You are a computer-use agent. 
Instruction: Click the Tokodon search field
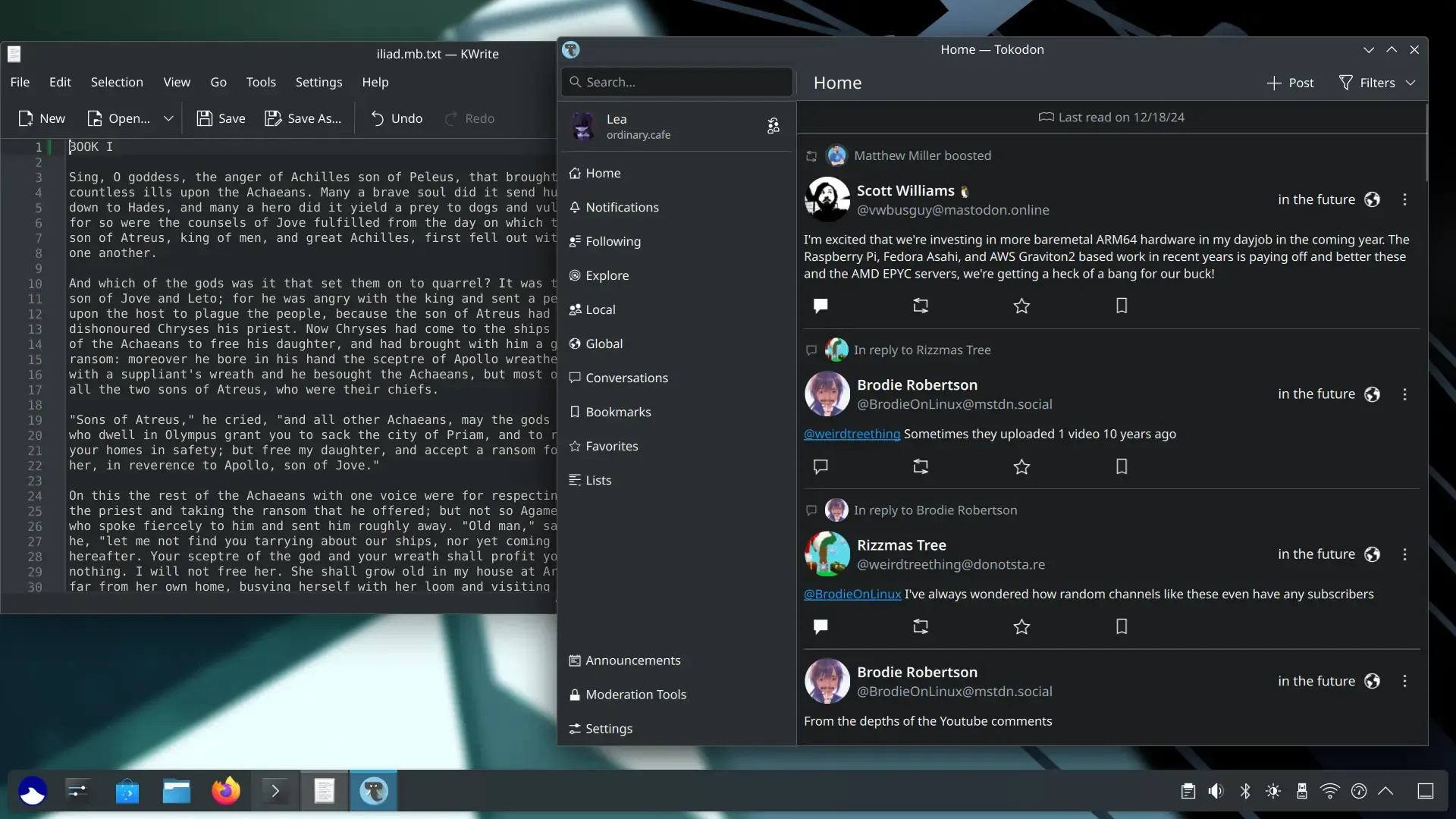pos(677,82)
